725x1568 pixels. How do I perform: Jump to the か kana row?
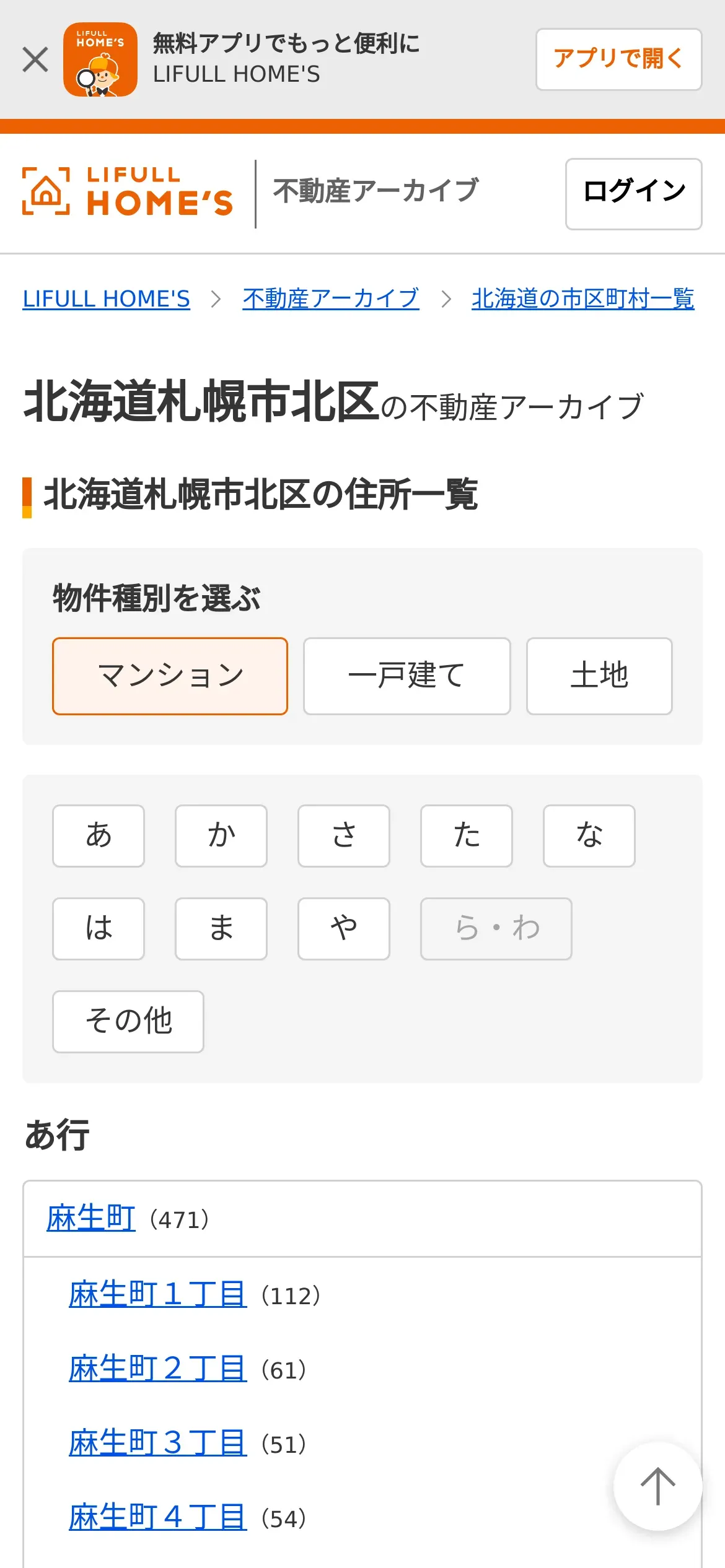point(221,835)
